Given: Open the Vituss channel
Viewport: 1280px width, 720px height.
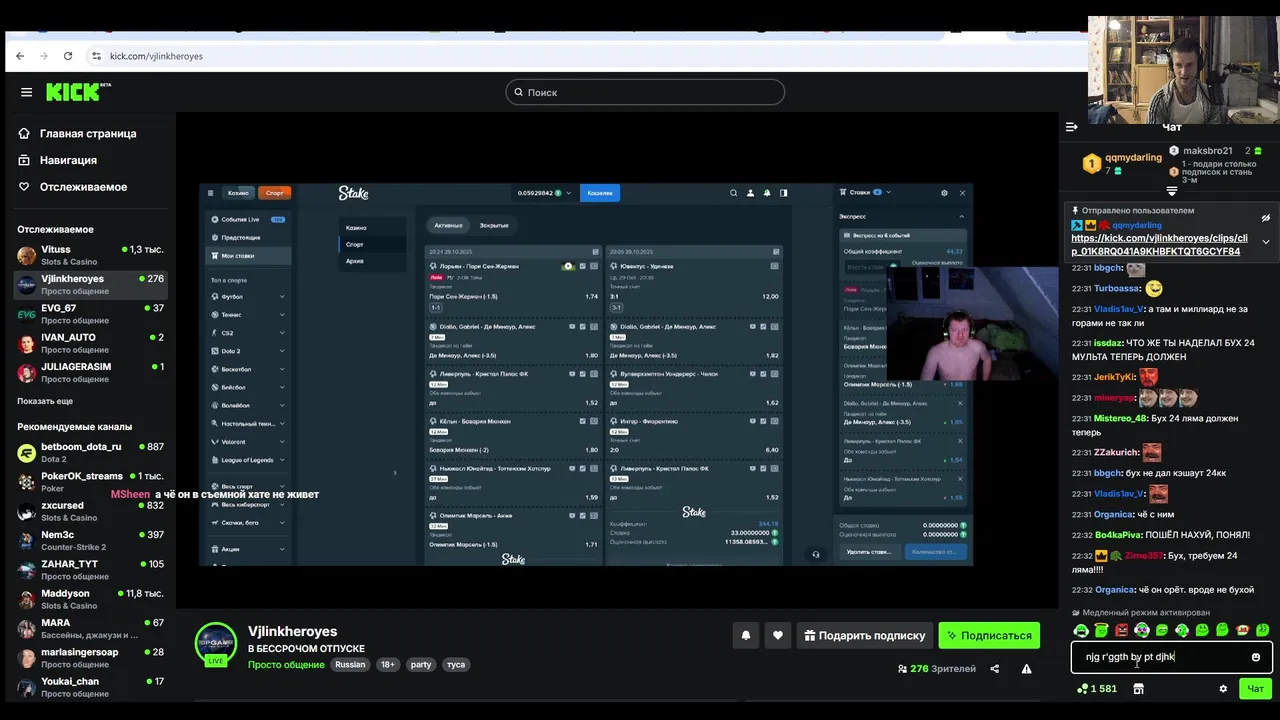Looking at the screenshot, I should click(90, 255).
